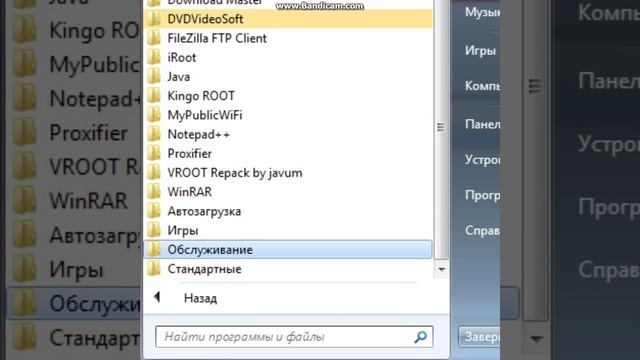
Task: Click the Завершение работы shutdown button
Action: click(480, 337)
